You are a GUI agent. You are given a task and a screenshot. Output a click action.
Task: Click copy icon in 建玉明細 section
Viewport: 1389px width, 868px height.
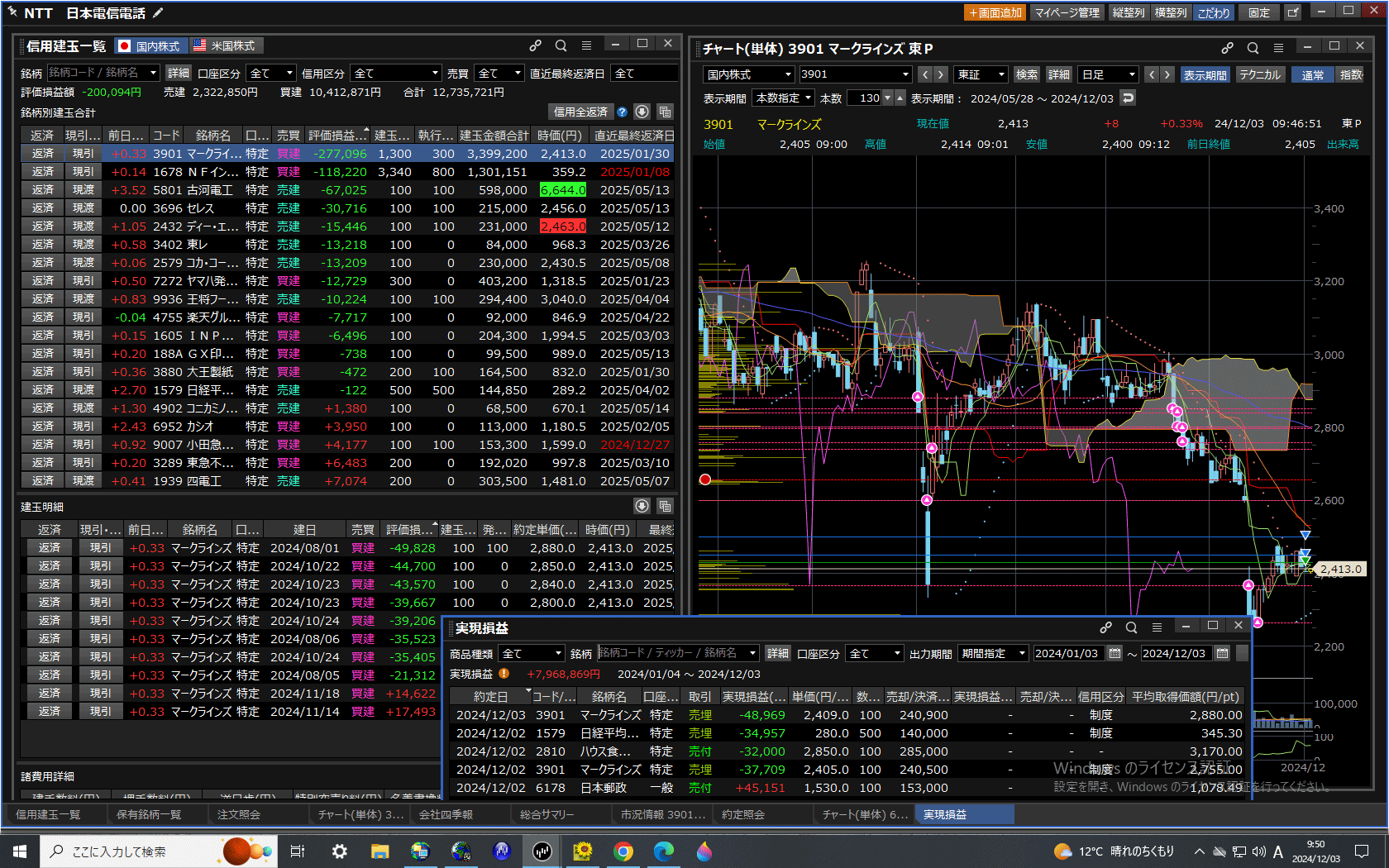[665, 505]
